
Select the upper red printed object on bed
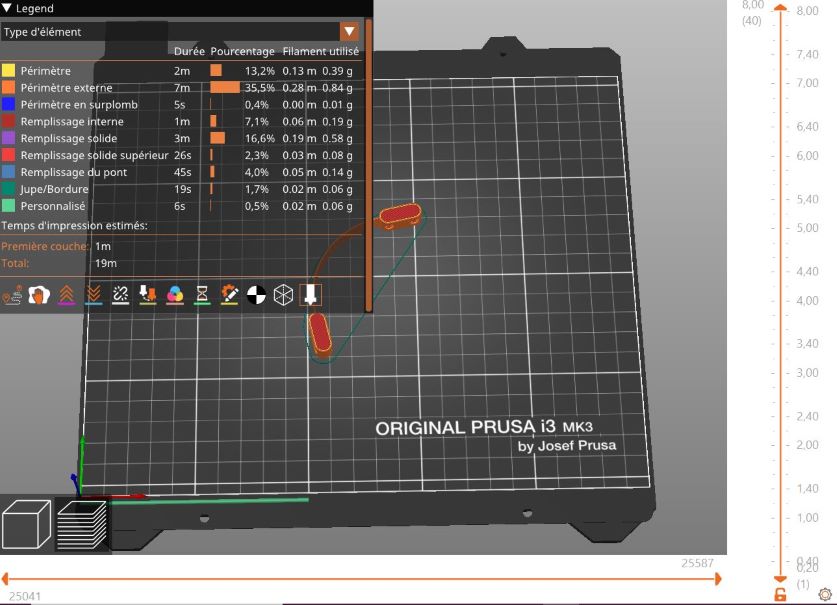click(400, 215)
